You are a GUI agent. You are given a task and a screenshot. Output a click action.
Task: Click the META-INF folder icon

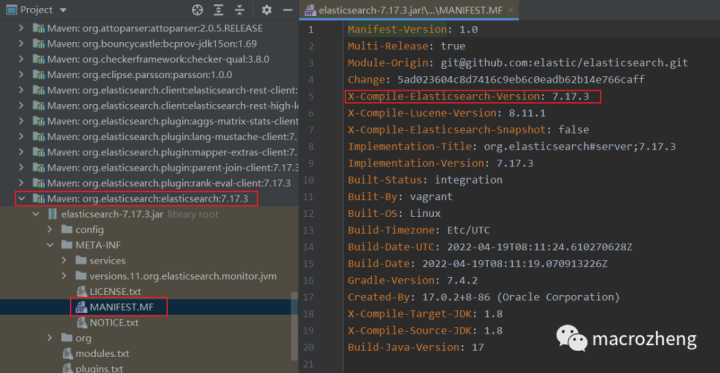(67, 245)
